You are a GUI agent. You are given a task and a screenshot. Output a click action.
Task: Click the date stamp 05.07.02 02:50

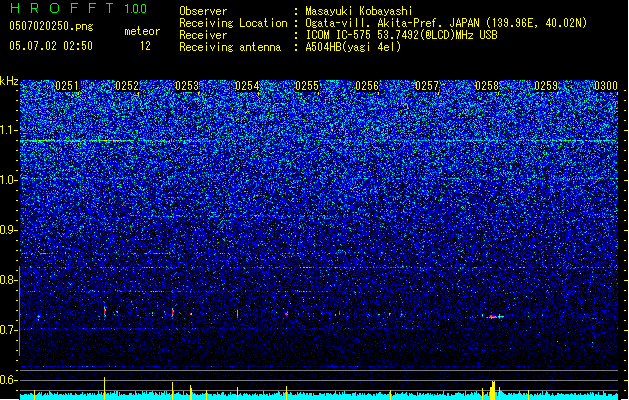point(51,46)
